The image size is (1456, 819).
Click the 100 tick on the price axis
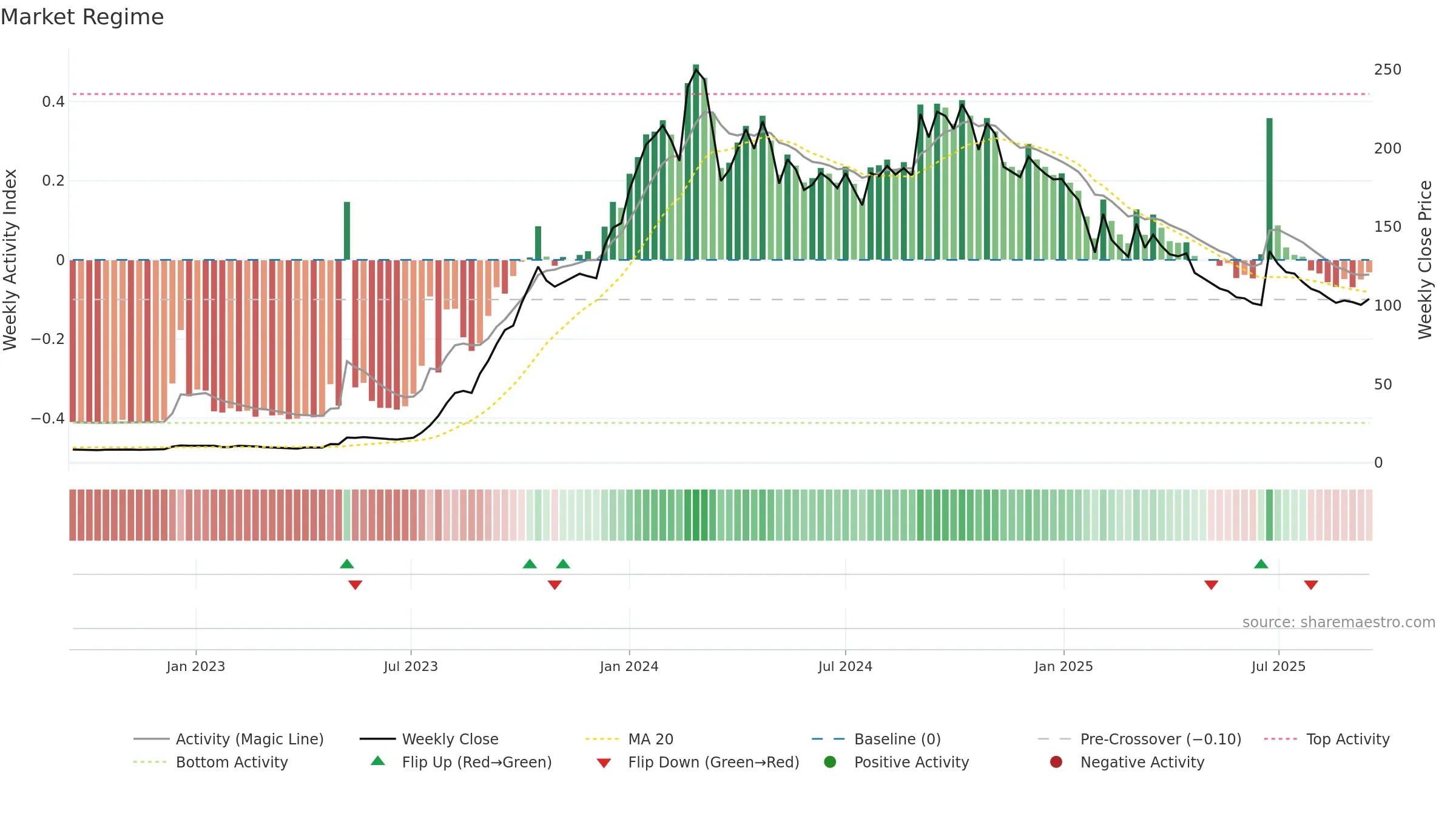(1388, 306)
